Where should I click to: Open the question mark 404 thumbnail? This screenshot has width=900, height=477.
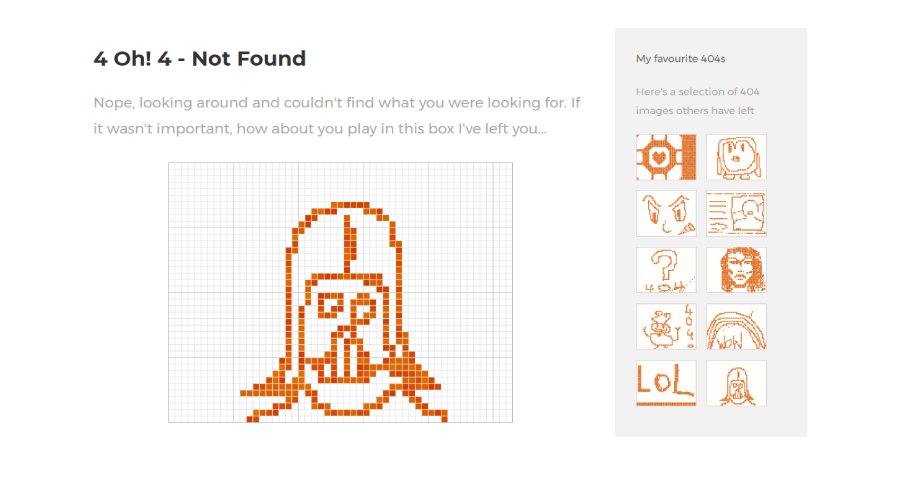click(x=666, y=270)
